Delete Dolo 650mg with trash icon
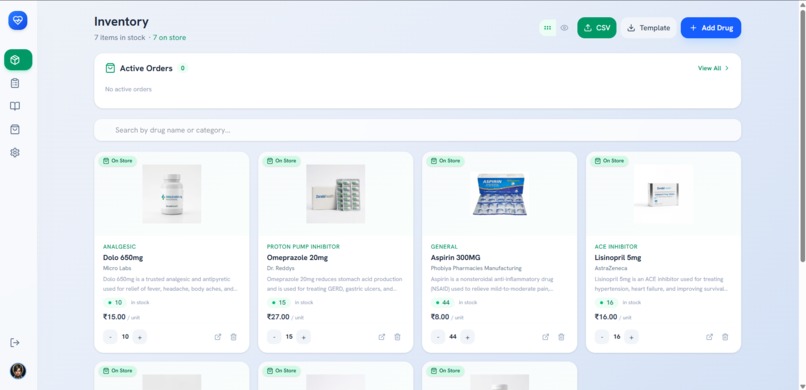 click(233, 337)
